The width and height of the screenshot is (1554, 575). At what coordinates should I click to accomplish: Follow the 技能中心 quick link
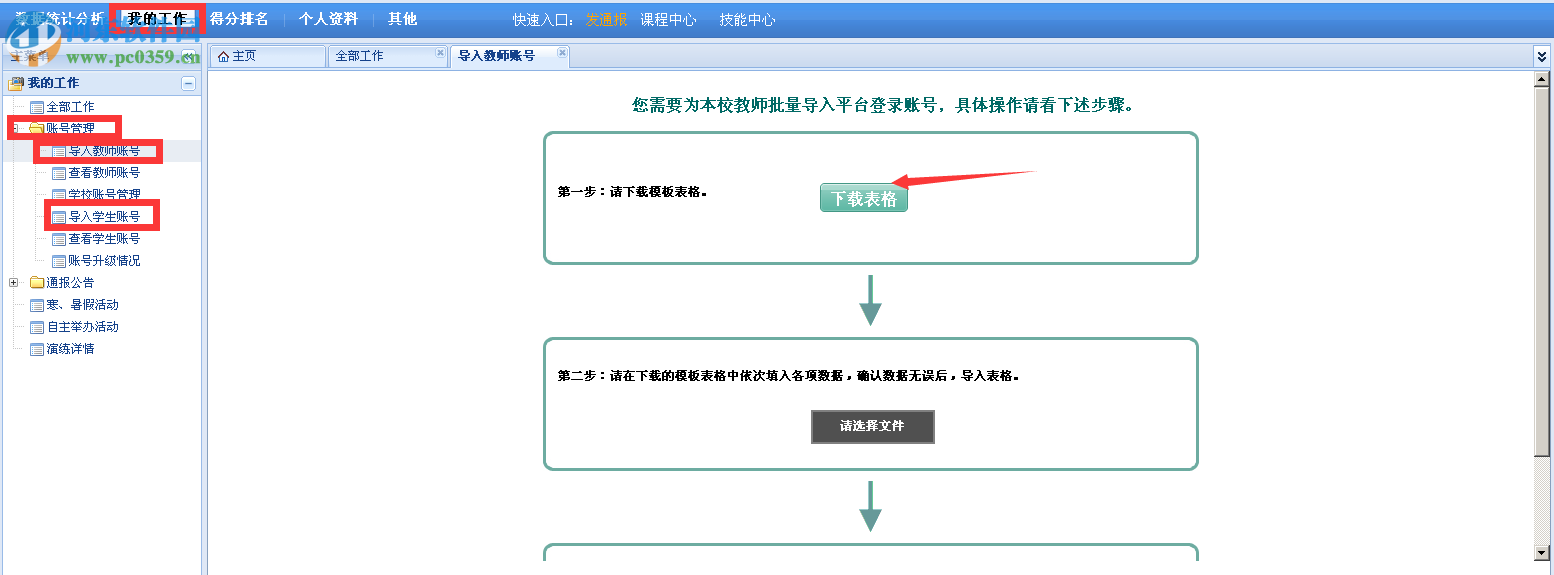747,20
